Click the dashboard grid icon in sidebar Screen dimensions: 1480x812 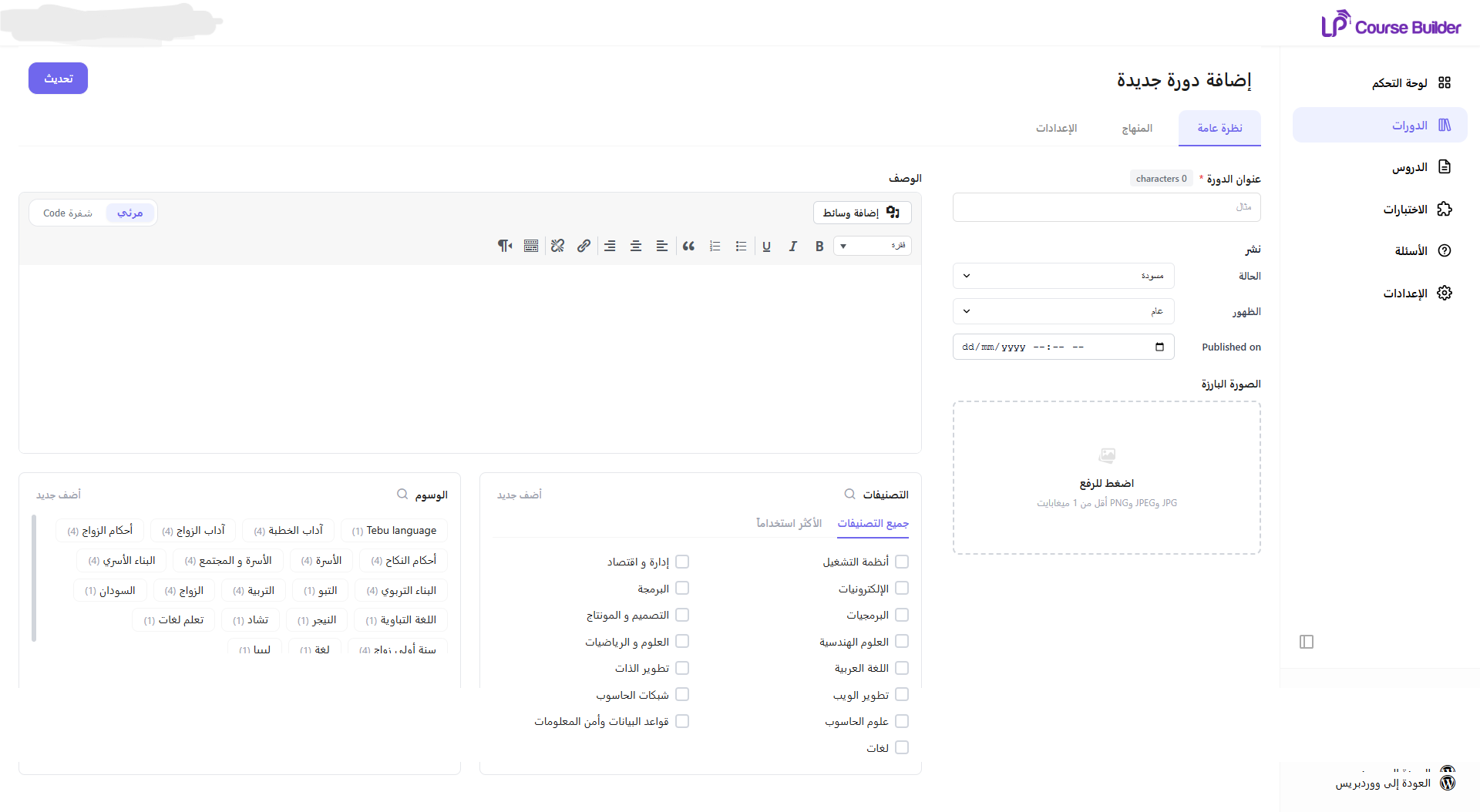click(x=1445, y=82)
